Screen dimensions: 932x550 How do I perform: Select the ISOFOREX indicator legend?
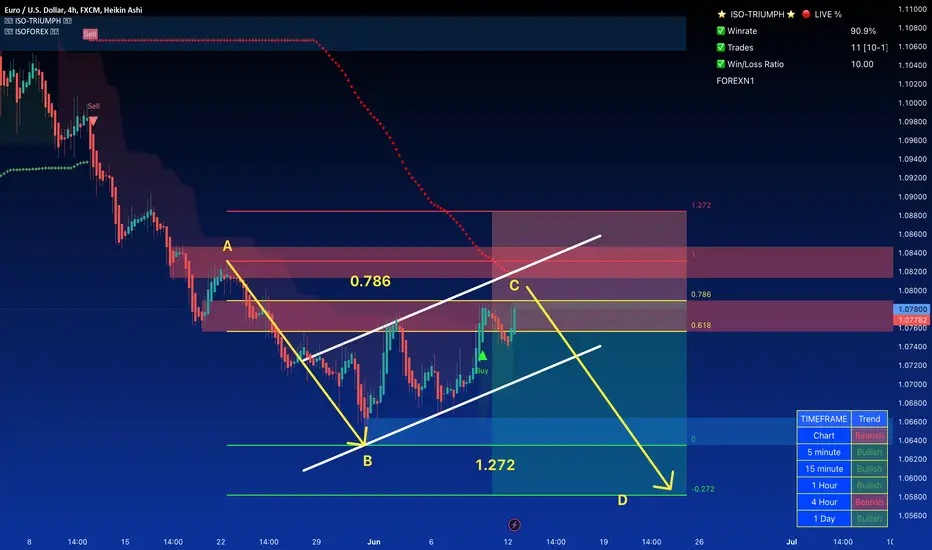click(32, 32)
